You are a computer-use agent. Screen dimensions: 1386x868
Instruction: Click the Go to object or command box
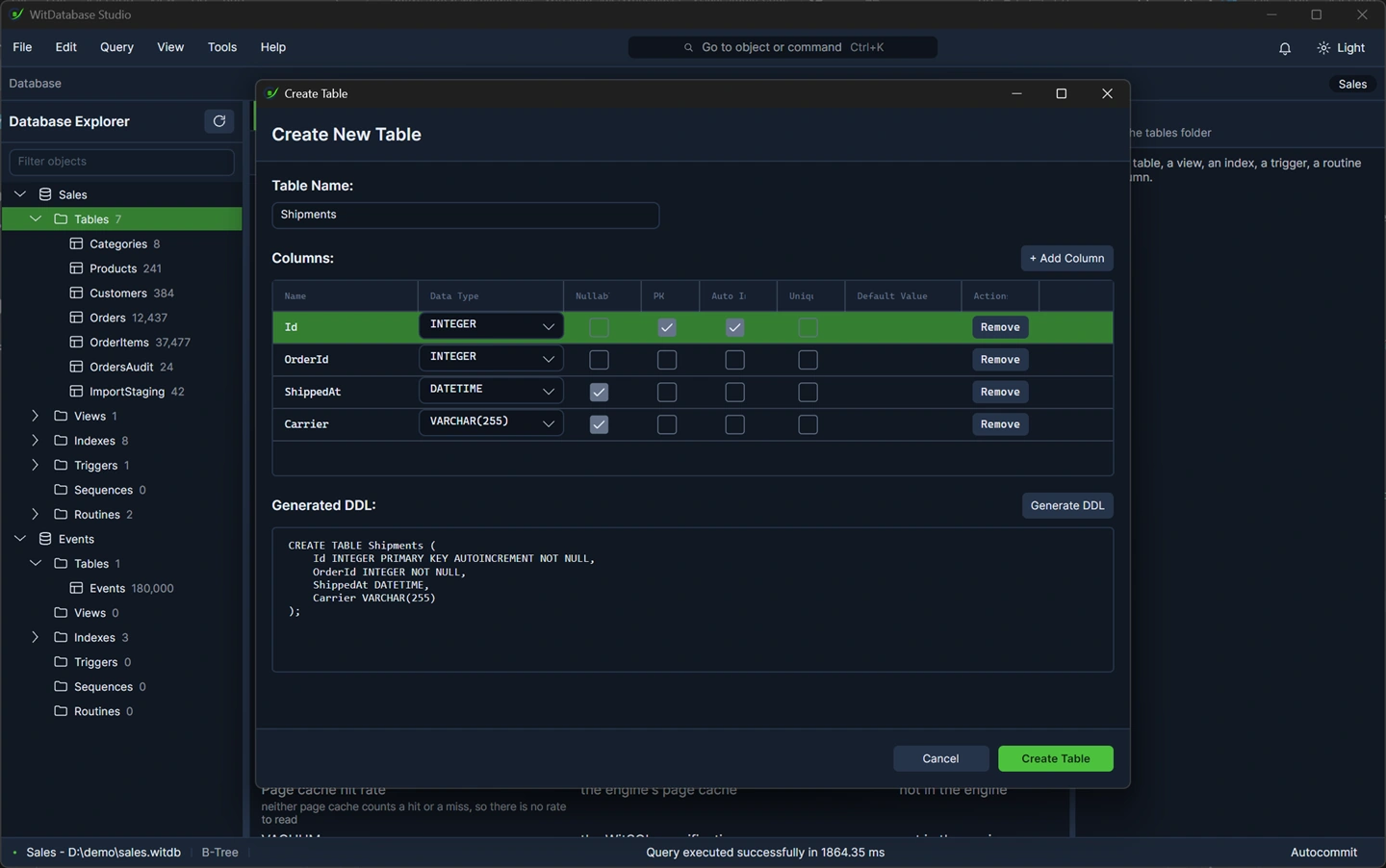pyautogui.click(x=783, y=47)
